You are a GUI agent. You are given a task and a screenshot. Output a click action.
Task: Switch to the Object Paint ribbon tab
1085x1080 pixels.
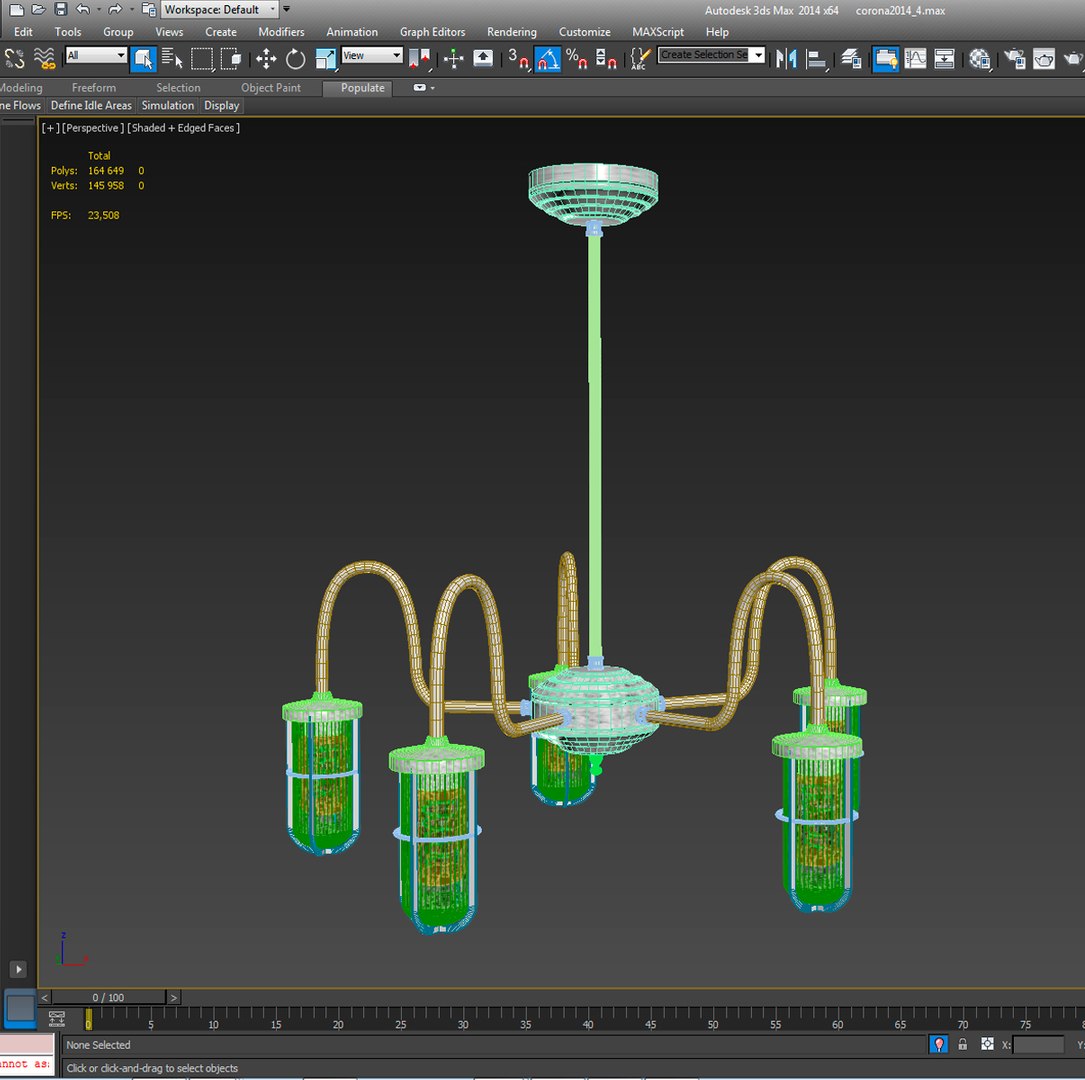click(x=271, y=88)
